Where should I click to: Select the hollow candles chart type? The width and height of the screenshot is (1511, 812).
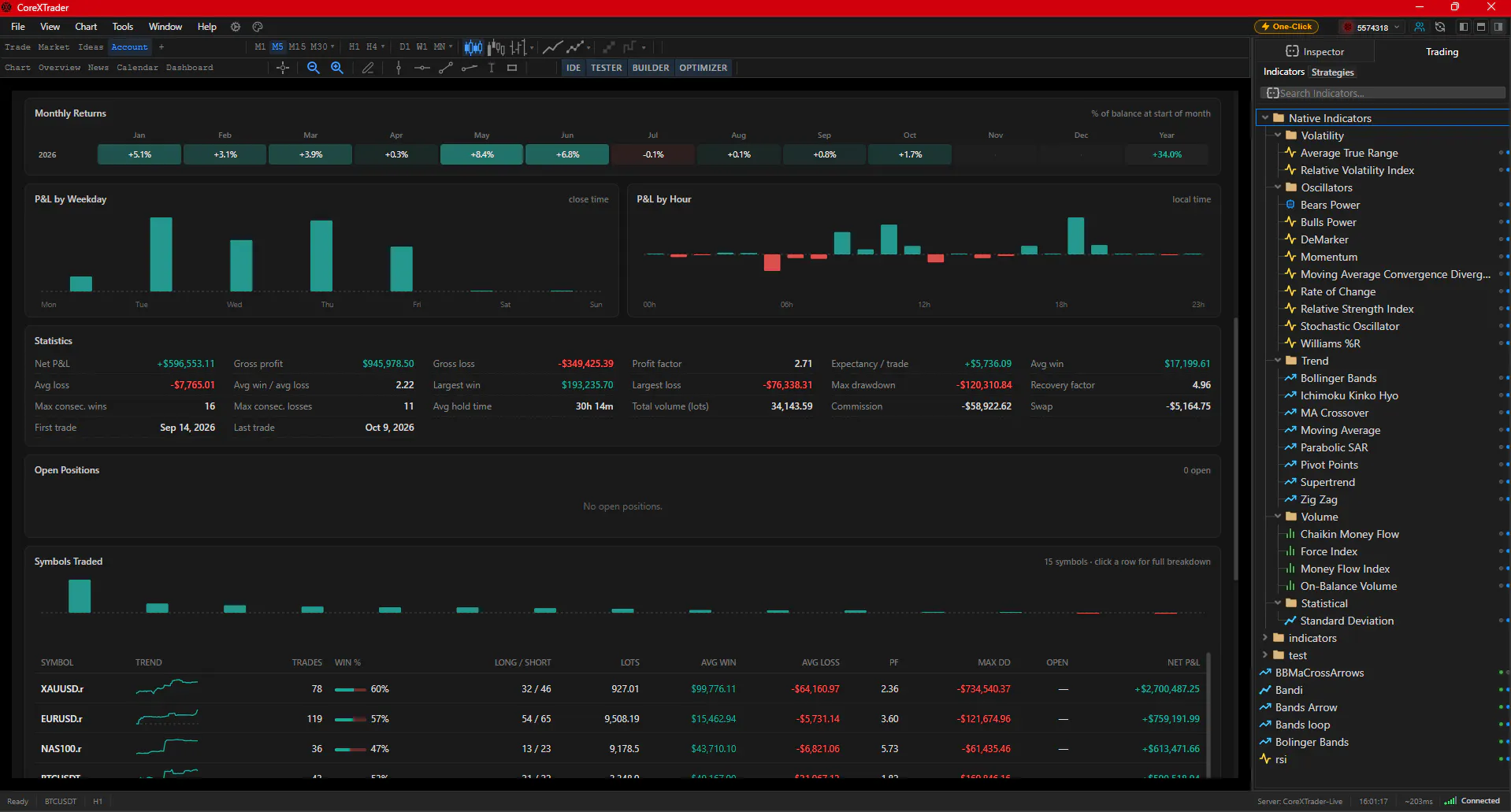coord(496,47)
